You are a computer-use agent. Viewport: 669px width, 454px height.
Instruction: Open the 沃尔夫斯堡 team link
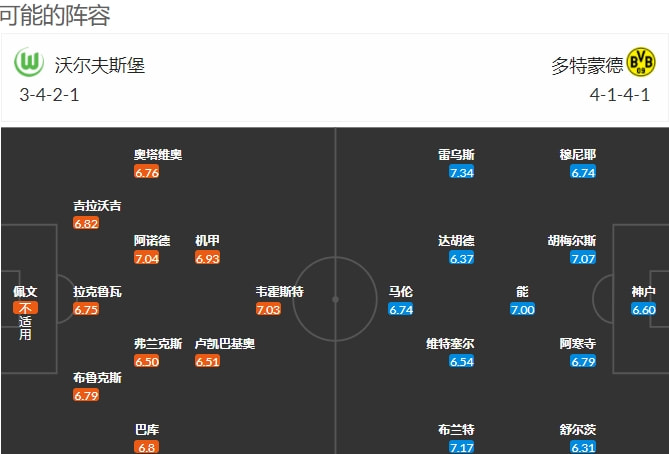click(x=100, y=66)
